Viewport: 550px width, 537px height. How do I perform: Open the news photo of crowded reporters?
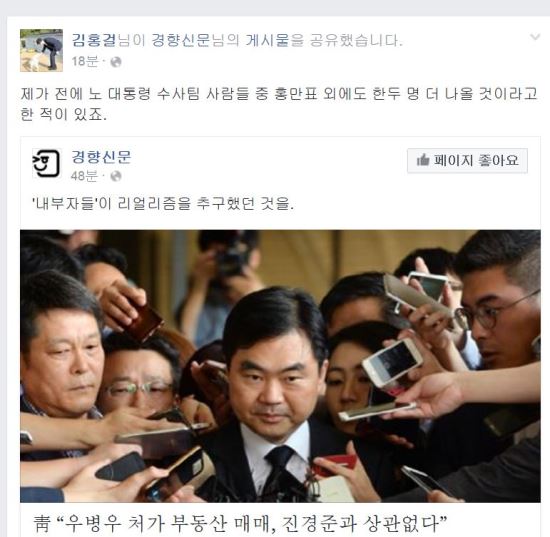pos(280,366)
